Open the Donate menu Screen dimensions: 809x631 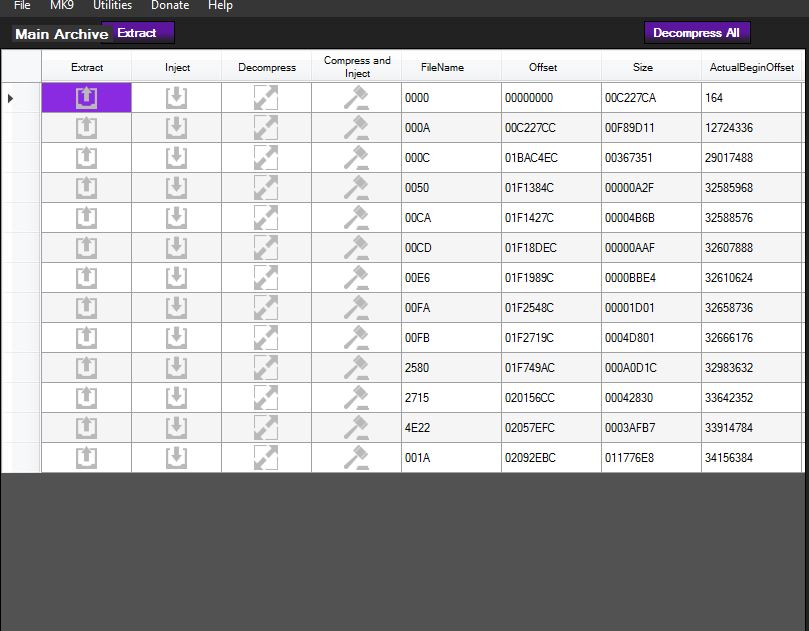tap(170, 5)
